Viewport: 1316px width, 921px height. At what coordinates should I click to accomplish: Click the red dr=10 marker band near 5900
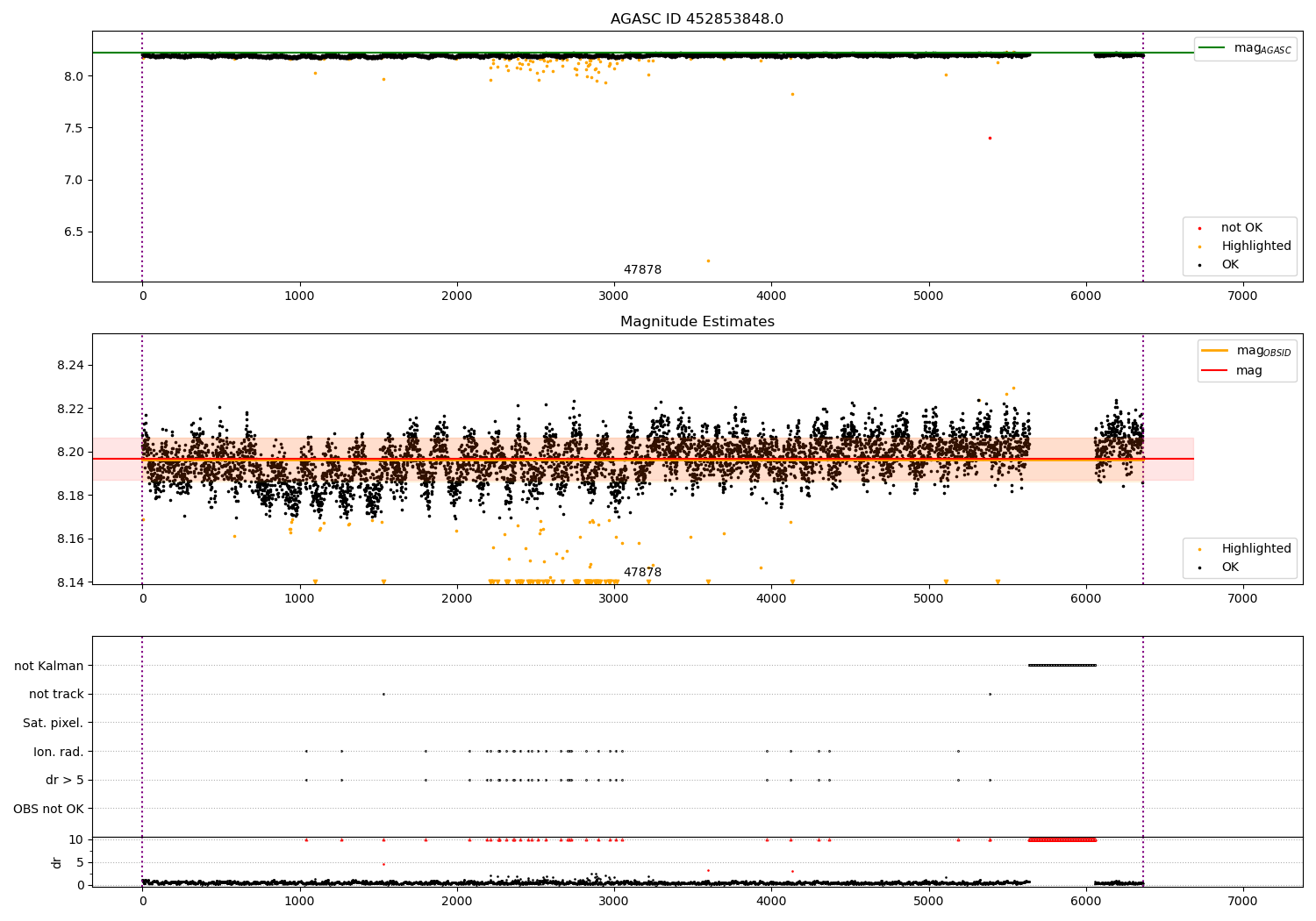(x=1062, y=839)
